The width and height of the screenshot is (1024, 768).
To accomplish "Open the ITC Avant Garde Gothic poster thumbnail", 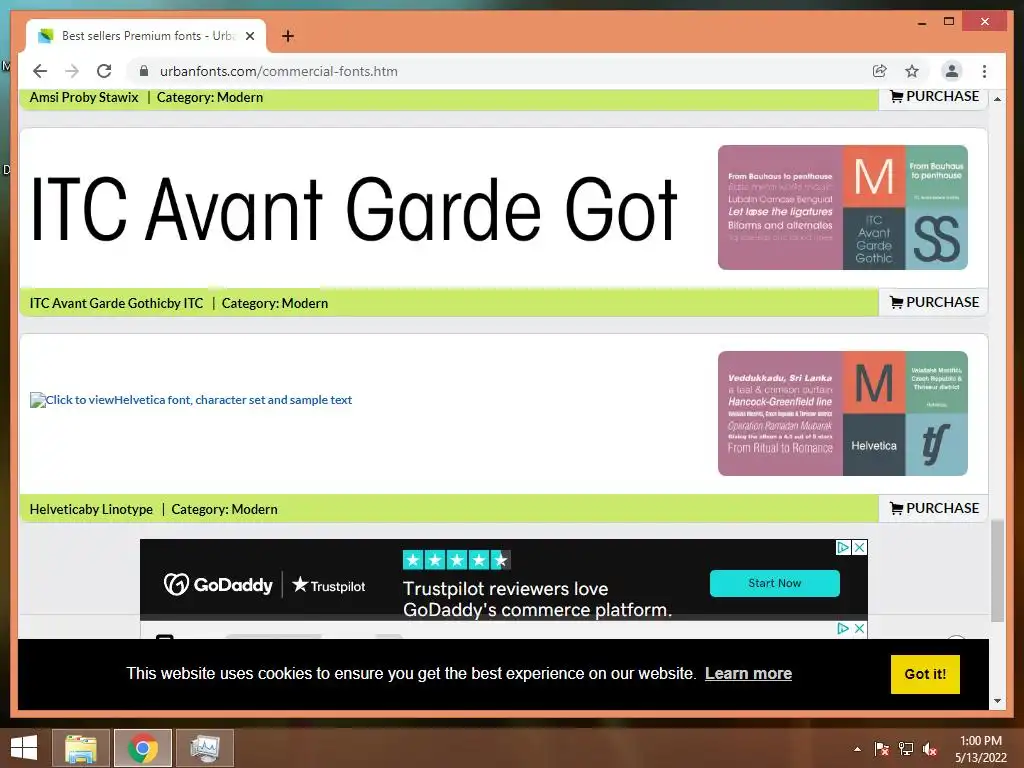I will pos(842,208).
